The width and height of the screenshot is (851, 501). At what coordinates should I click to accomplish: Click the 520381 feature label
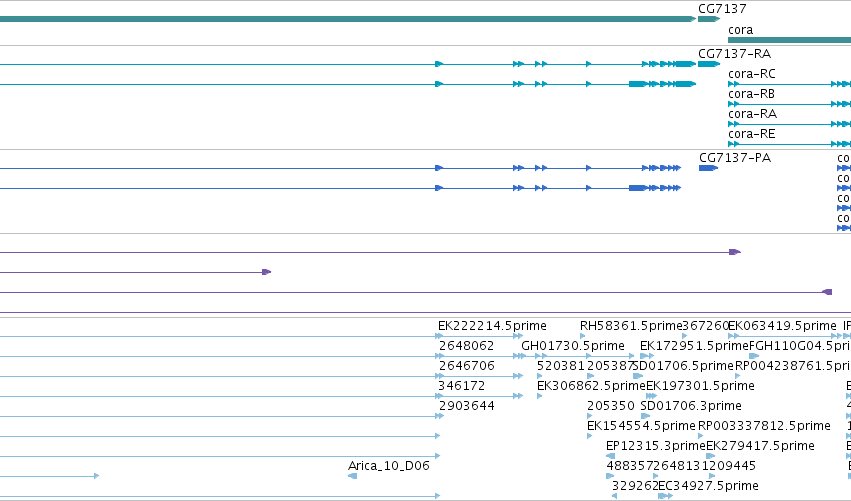click(561, 366)
